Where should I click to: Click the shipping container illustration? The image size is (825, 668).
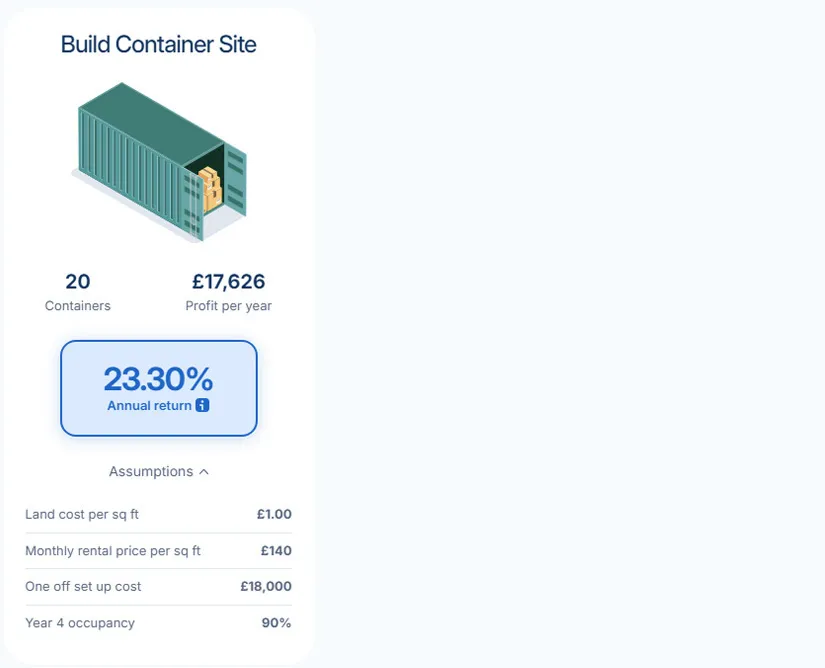pyautogui.click(x=159, y=161)
